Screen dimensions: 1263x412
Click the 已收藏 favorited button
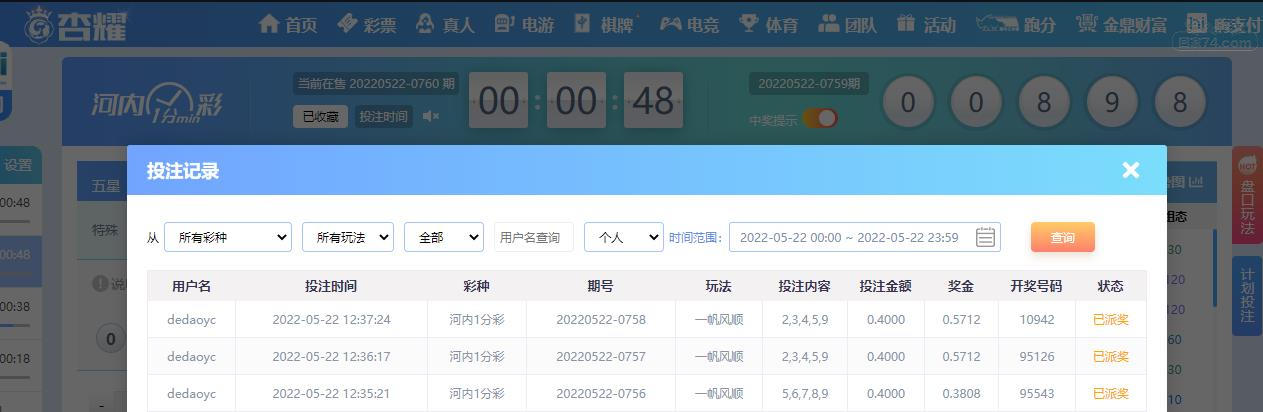(x=321, y=116)
